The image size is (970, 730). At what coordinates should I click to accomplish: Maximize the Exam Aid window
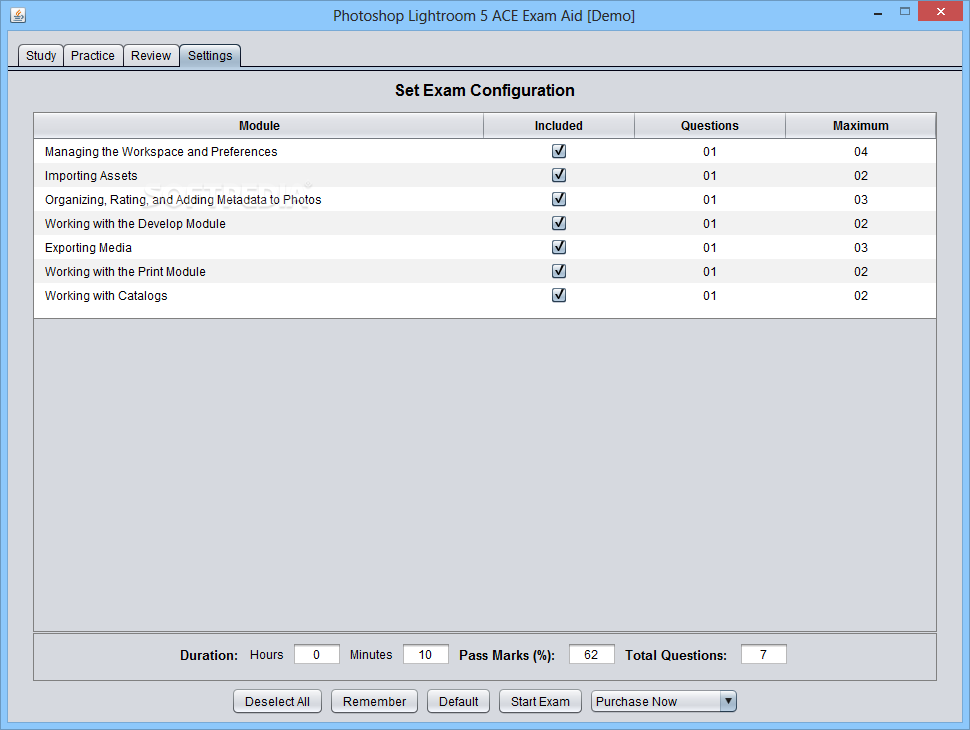pos(904,11)
